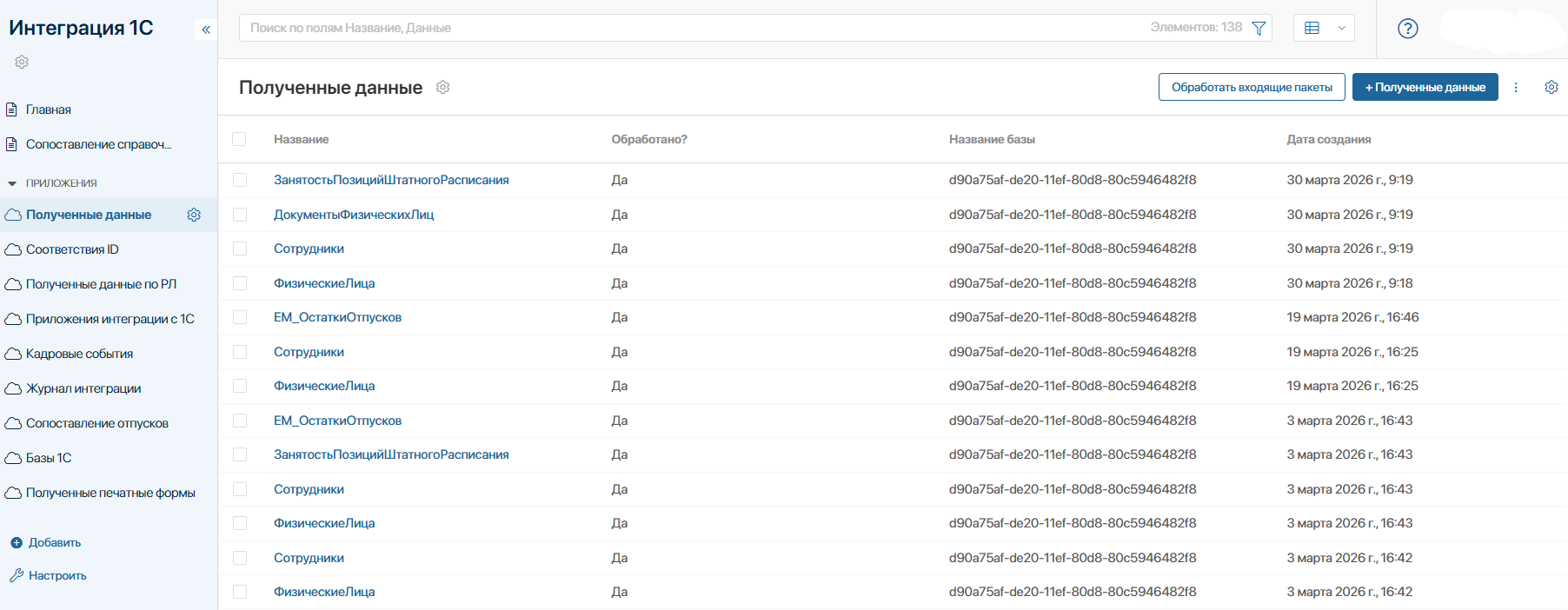Click the plus icon next to Добавить

pyautogui.click(x=16, y=542)
